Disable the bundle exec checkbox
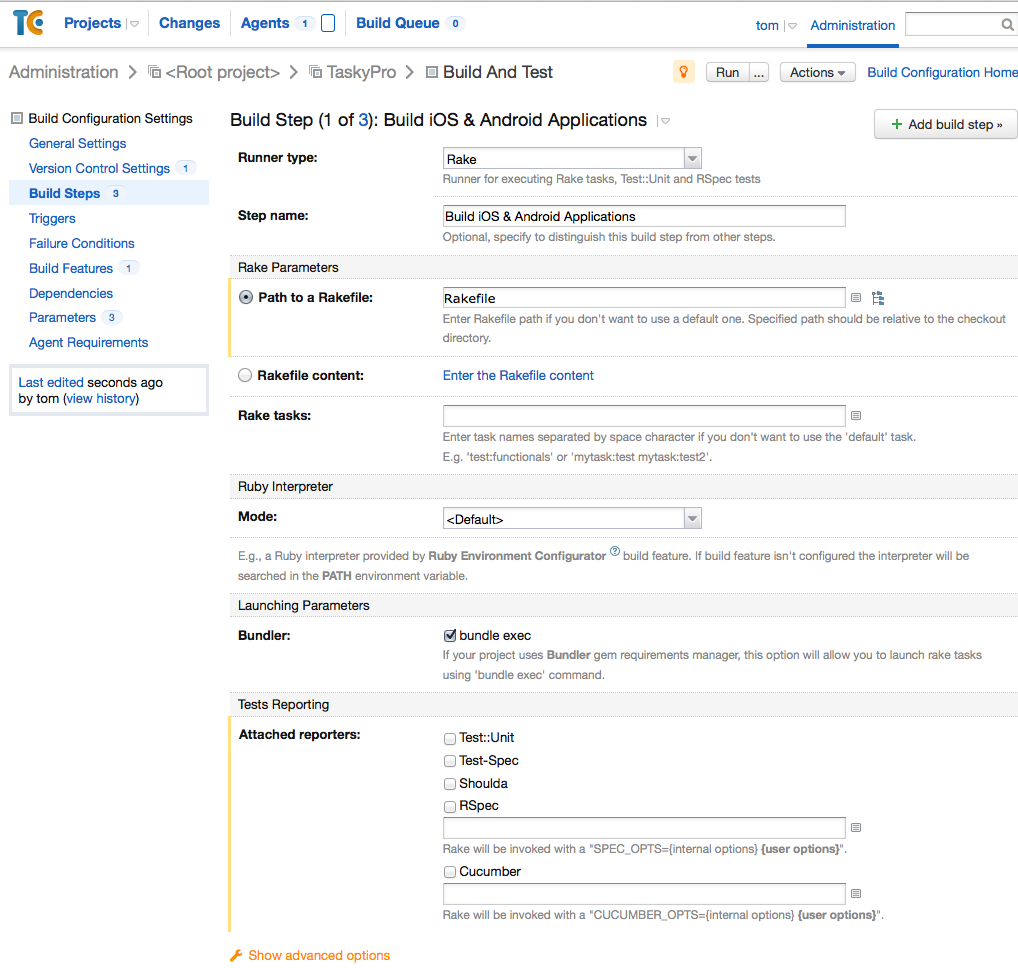This screenshot has height=968, width=1018. coord(449,634)
